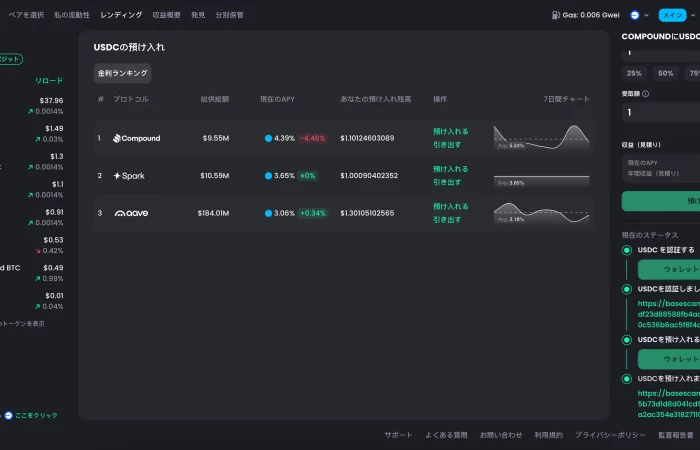
Task: Click the USDC coin icon in Compound row
Action: click(268, 138)
